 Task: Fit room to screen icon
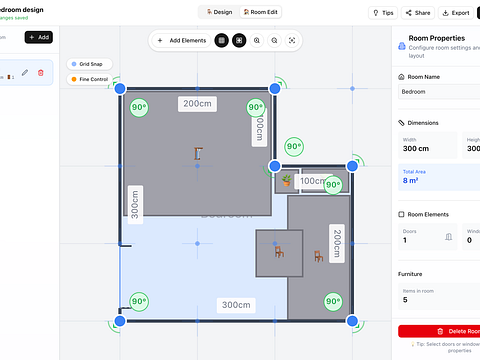click(292, 41)
